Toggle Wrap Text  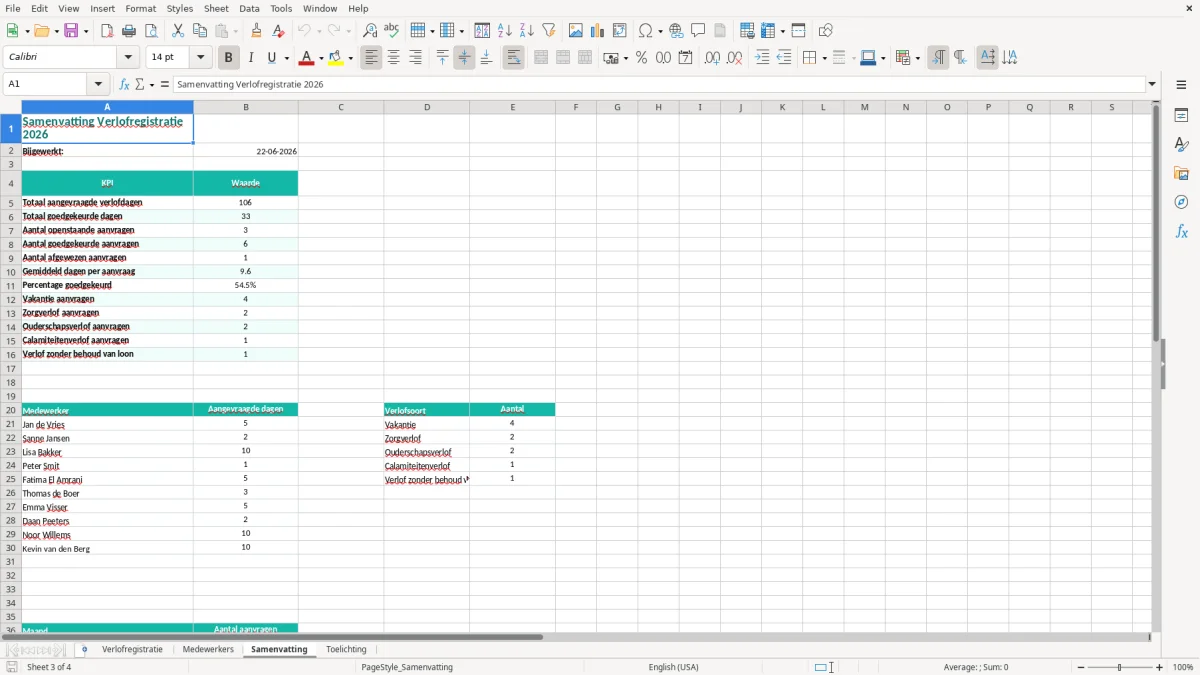click(513, 58)
